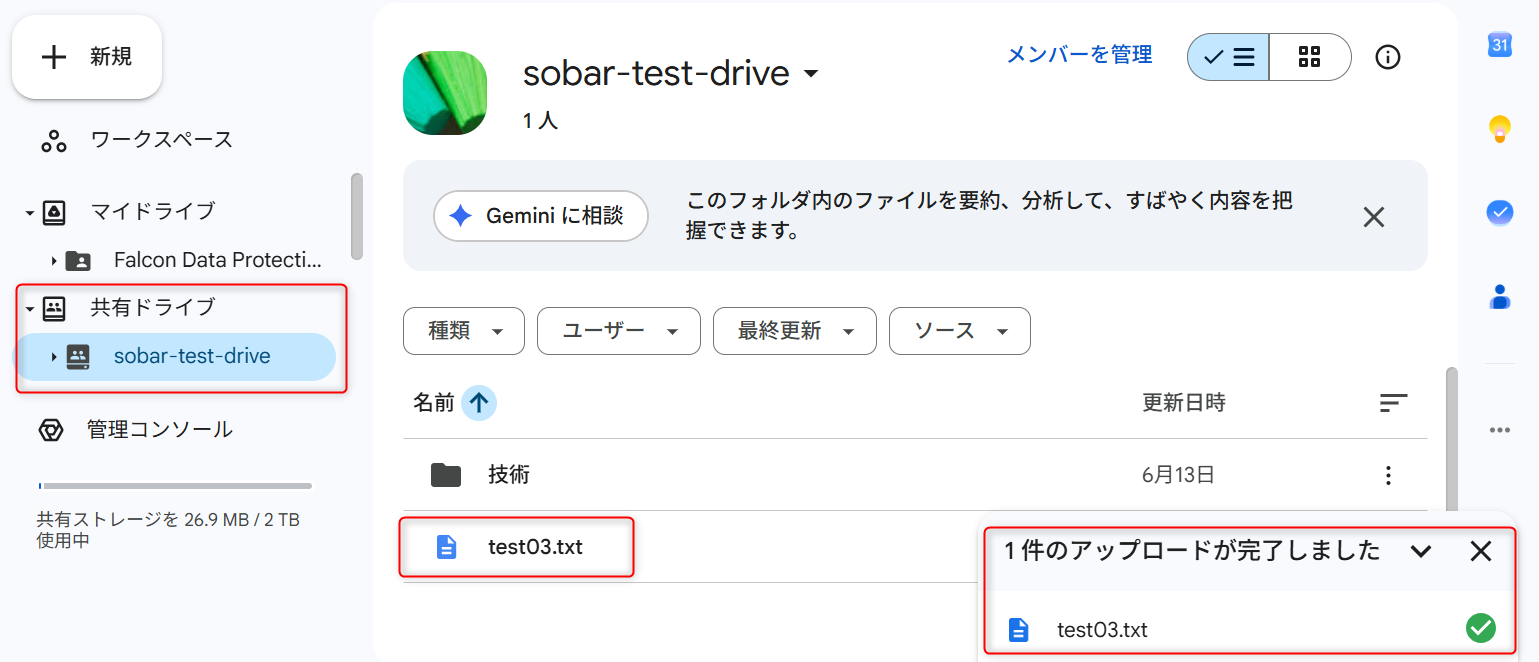This screenshot has height=662, width=1539.
Task: Select the test03.txt file in the list
Action: pos(535,547)
